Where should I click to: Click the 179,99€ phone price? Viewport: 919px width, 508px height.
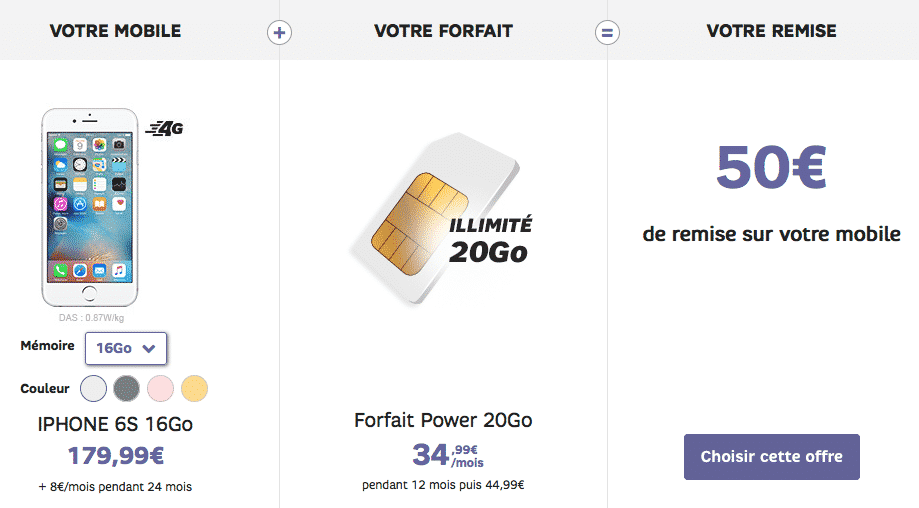click(115, 455)
